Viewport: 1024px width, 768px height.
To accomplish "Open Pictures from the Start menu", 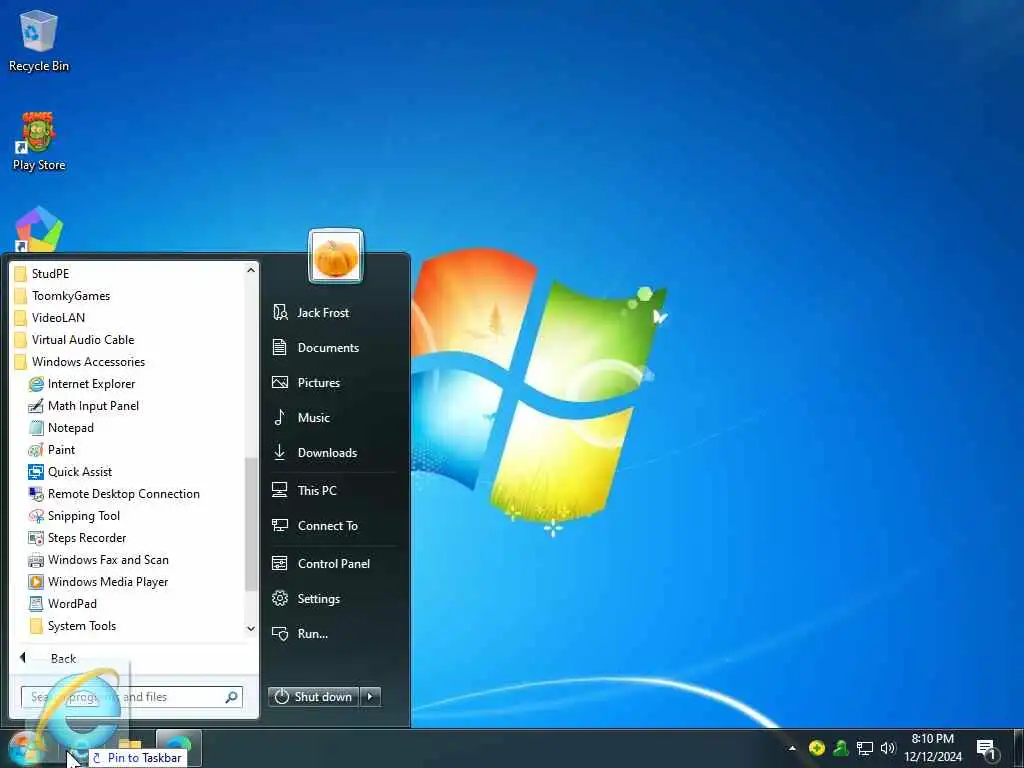I will [x=306, y=383].
